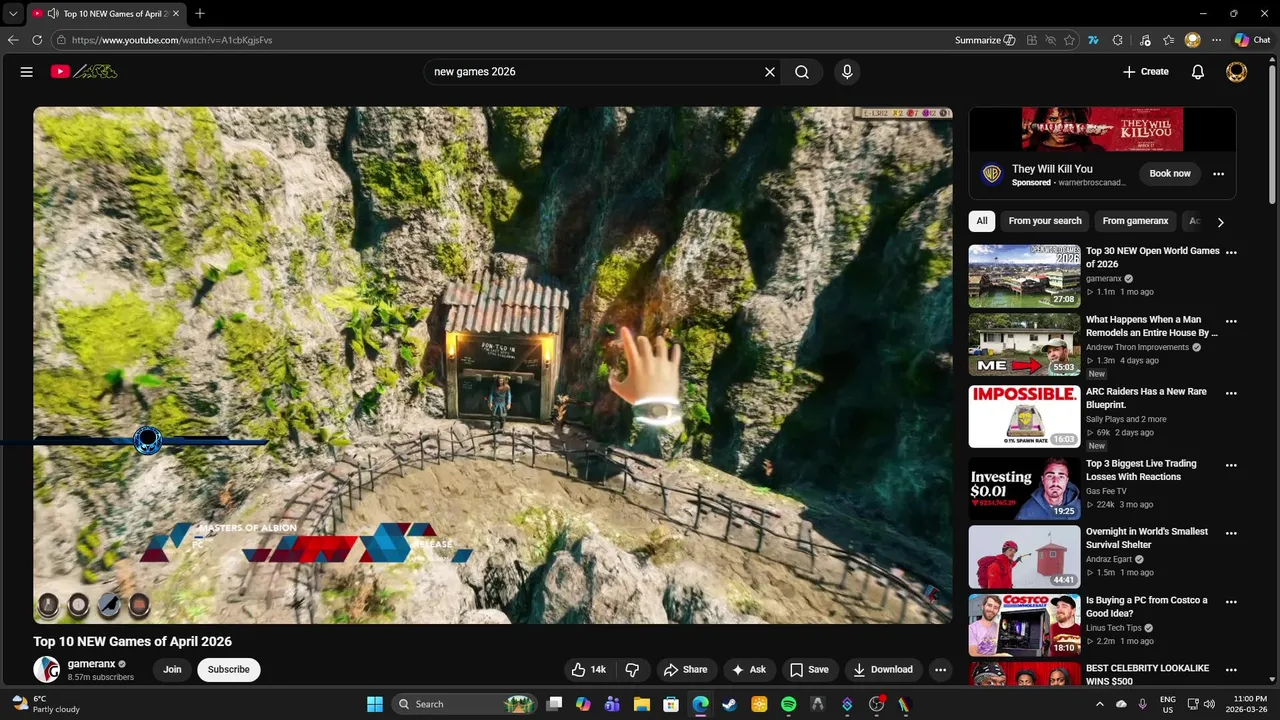Open Edge settings and more menu
The width and height of the screenshot is (1280, 720).
[x=1216, y=40]
